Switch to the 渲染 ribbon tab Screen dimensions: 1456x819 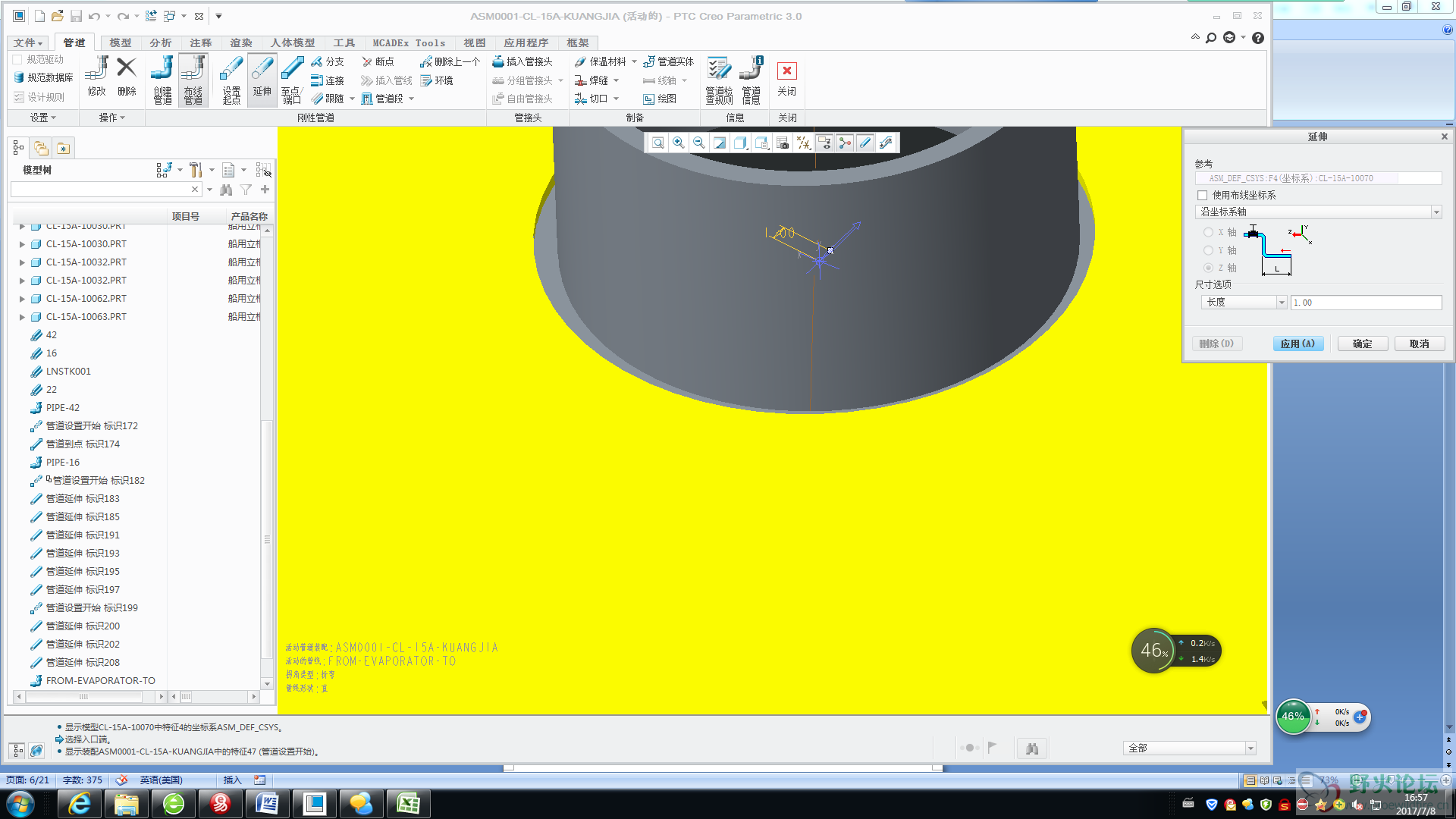pyautogui.click(x=241, y=42)
